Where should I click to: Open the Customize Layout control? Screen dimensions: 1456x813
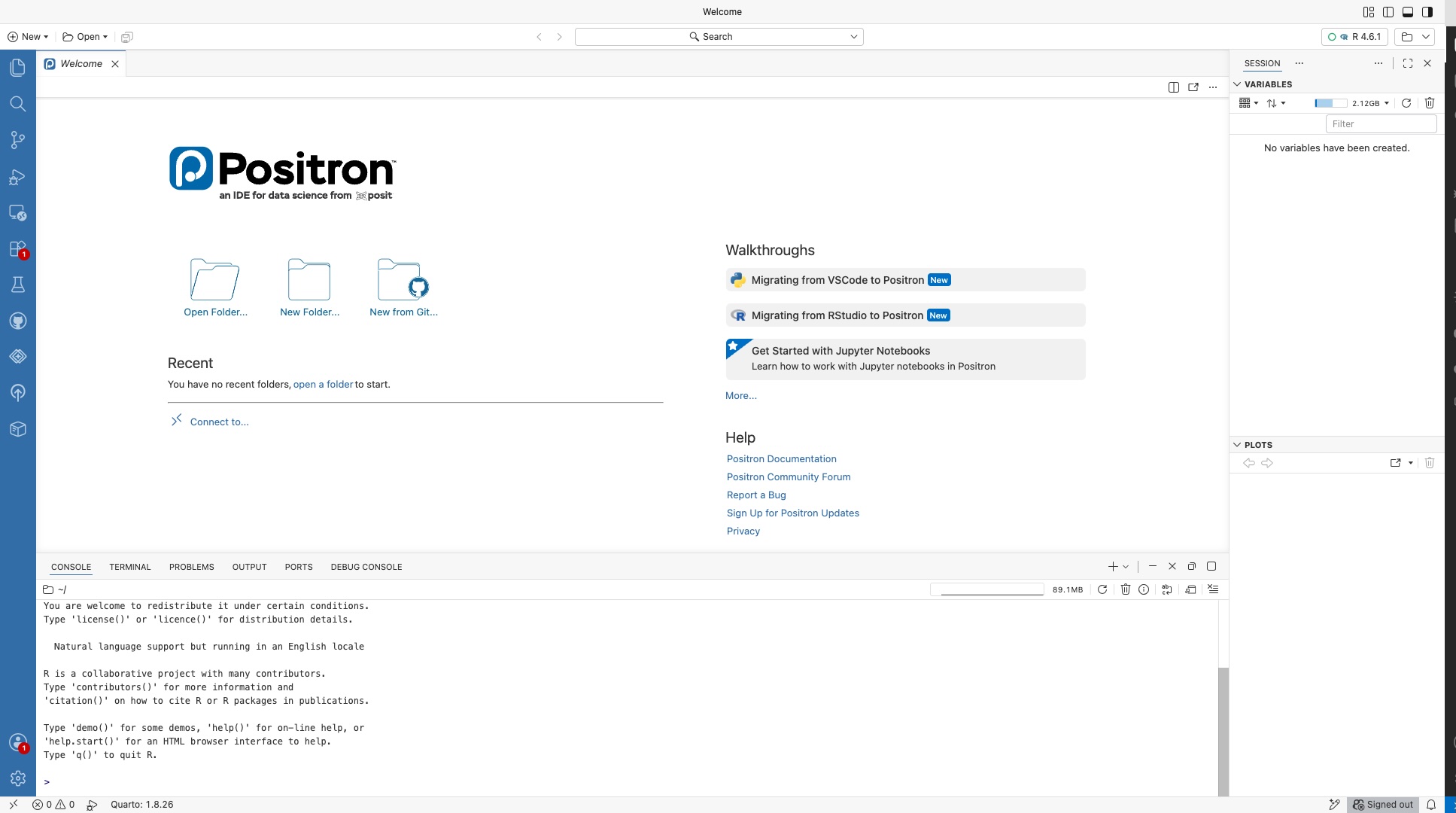(1369, 12)
